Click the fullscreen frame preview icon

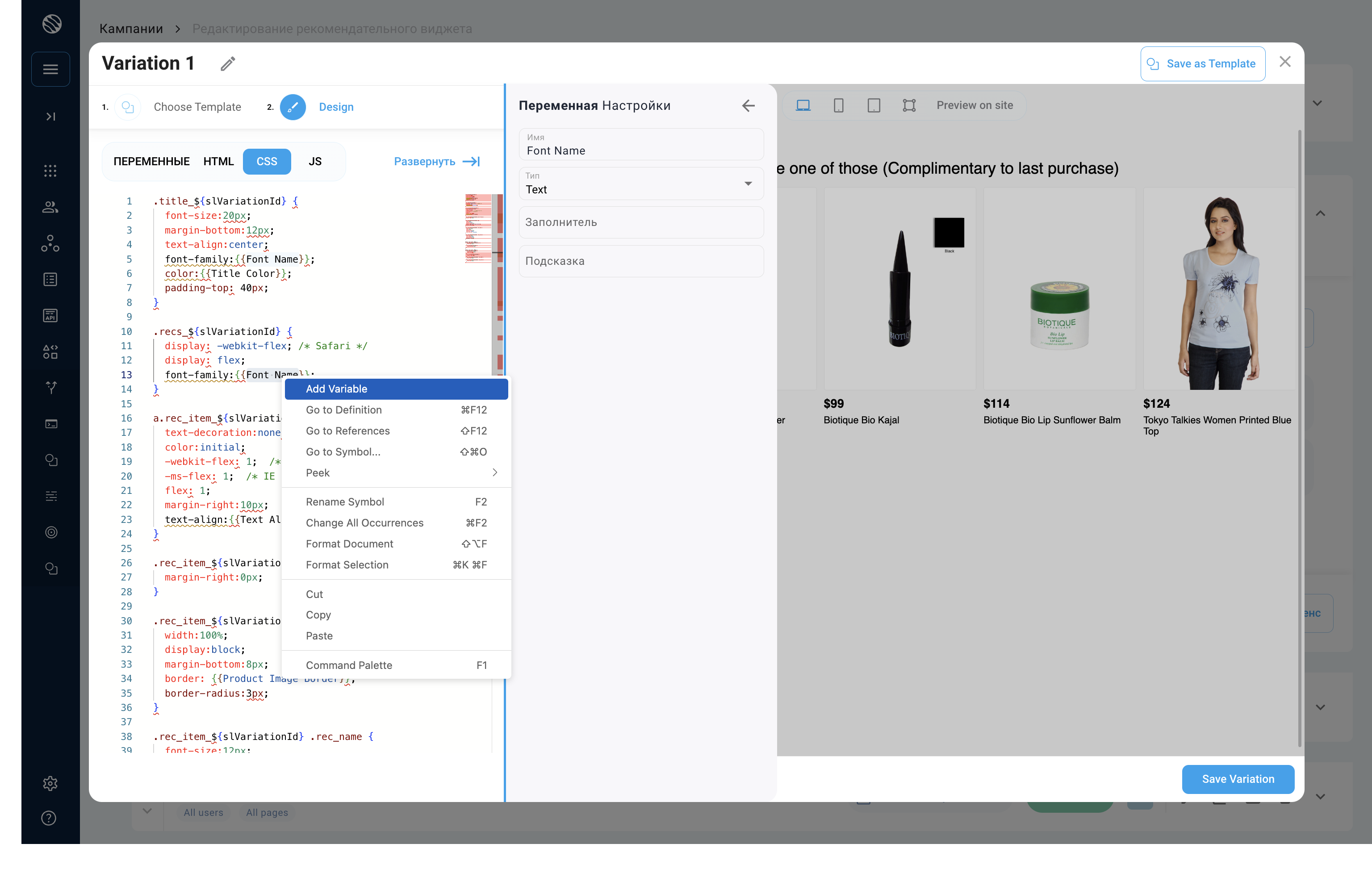(x=909, y=105)
